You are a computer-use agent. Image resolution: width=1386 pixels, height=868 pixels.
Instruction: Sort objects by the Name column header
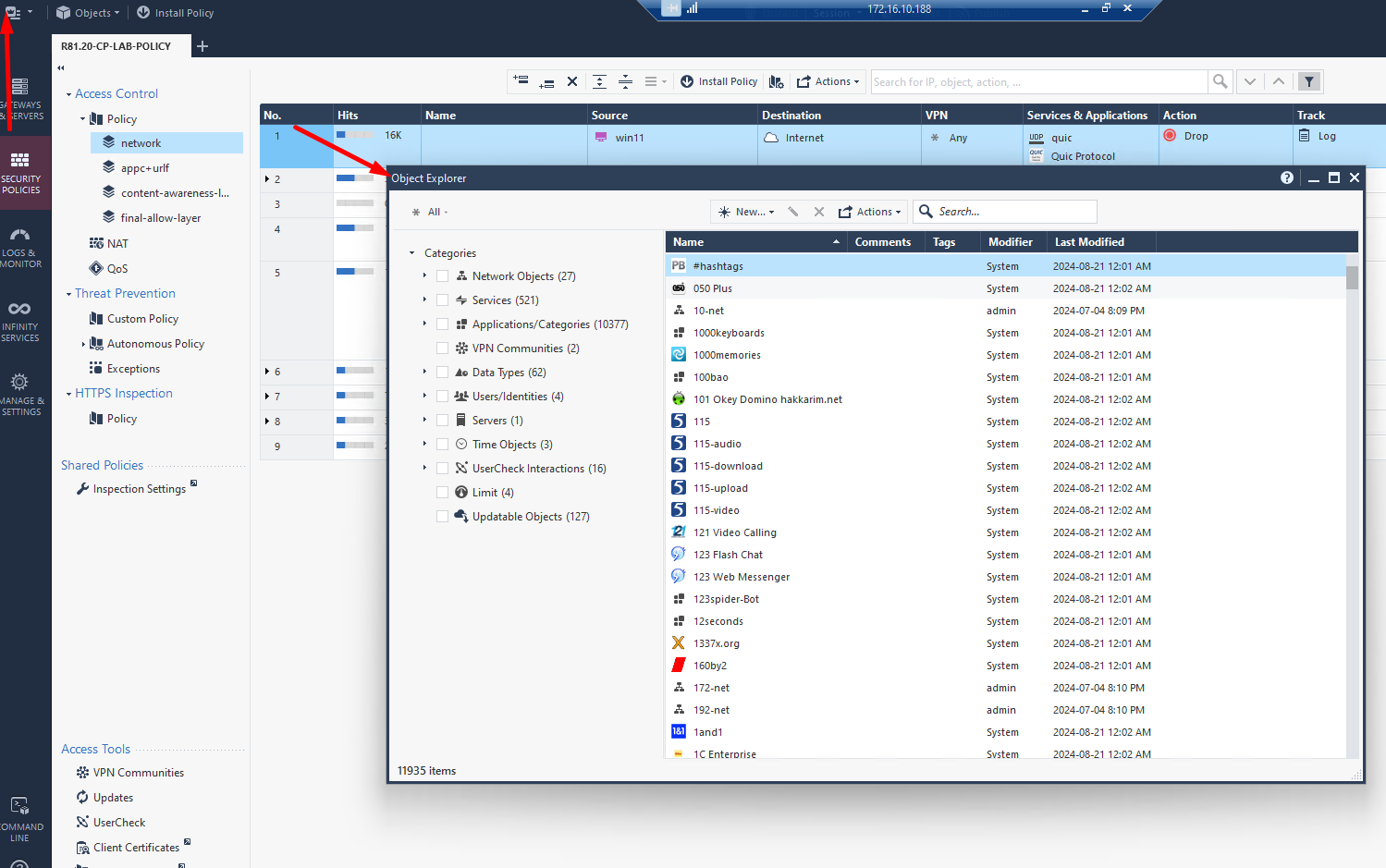[755, 242]
